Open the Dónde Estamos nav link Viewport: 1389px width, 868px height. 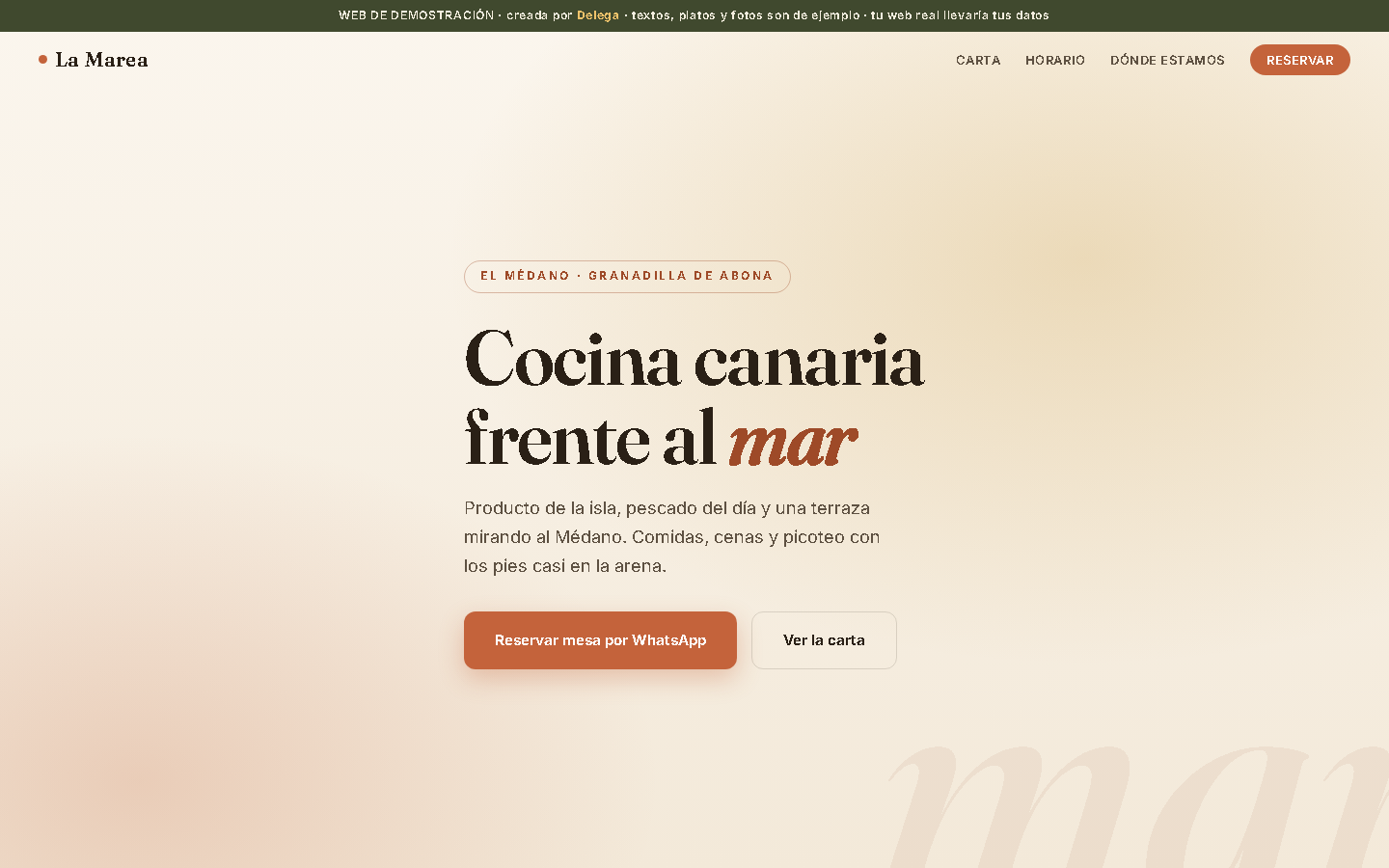click(1167, 60)
